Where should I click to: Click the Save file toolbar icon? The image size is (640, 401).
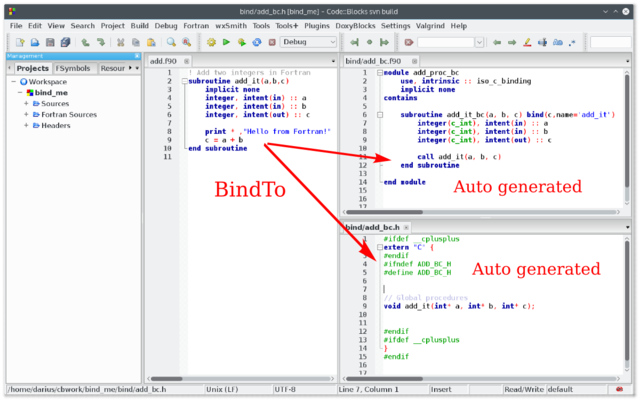pos(50,42)
